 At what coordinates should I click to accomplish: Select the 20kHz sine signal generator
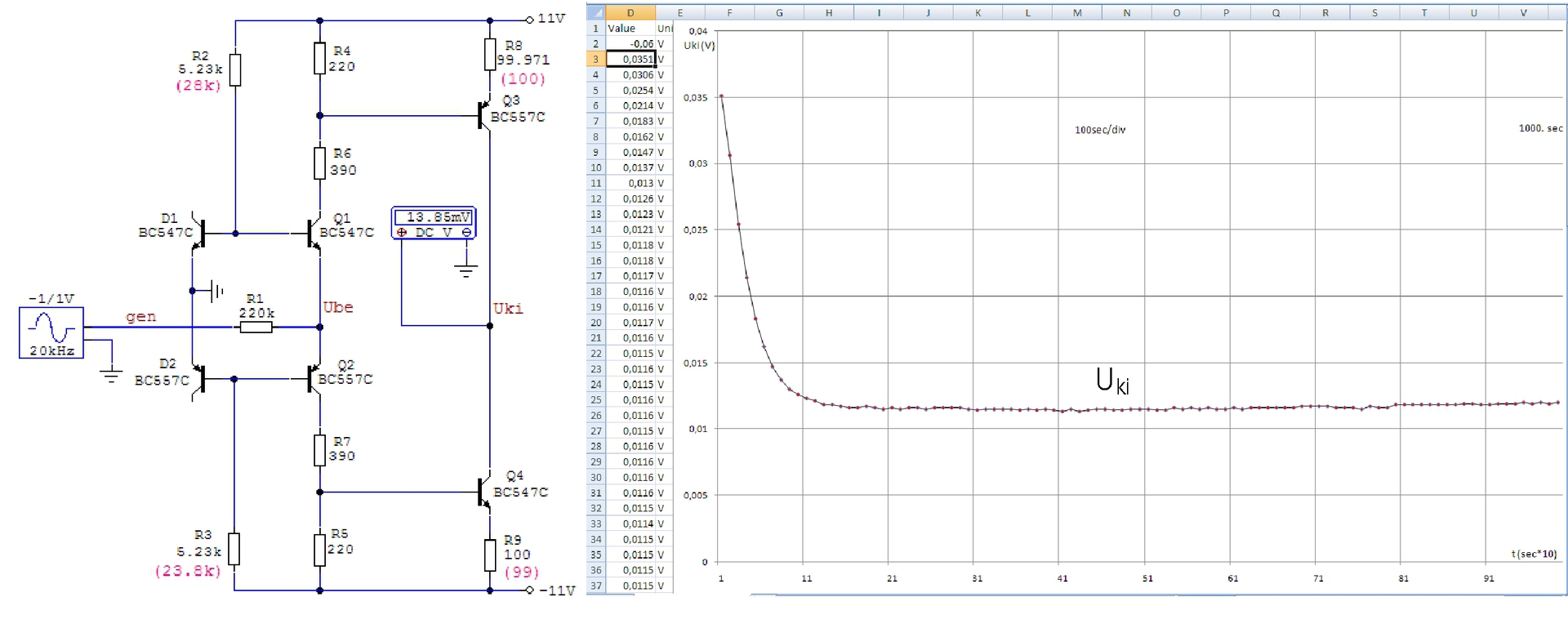pos(51,332)
